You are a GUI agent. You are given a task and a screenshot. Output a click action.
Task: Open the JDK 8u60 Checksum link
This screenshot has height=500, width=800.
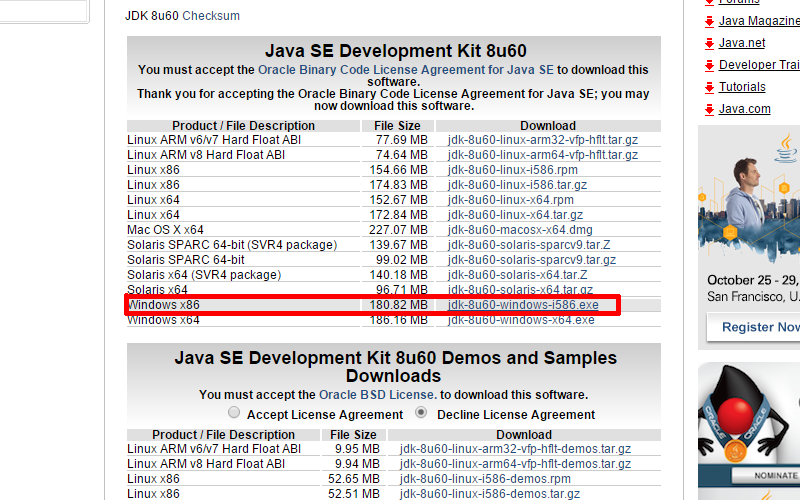click(x=211, y=16)
